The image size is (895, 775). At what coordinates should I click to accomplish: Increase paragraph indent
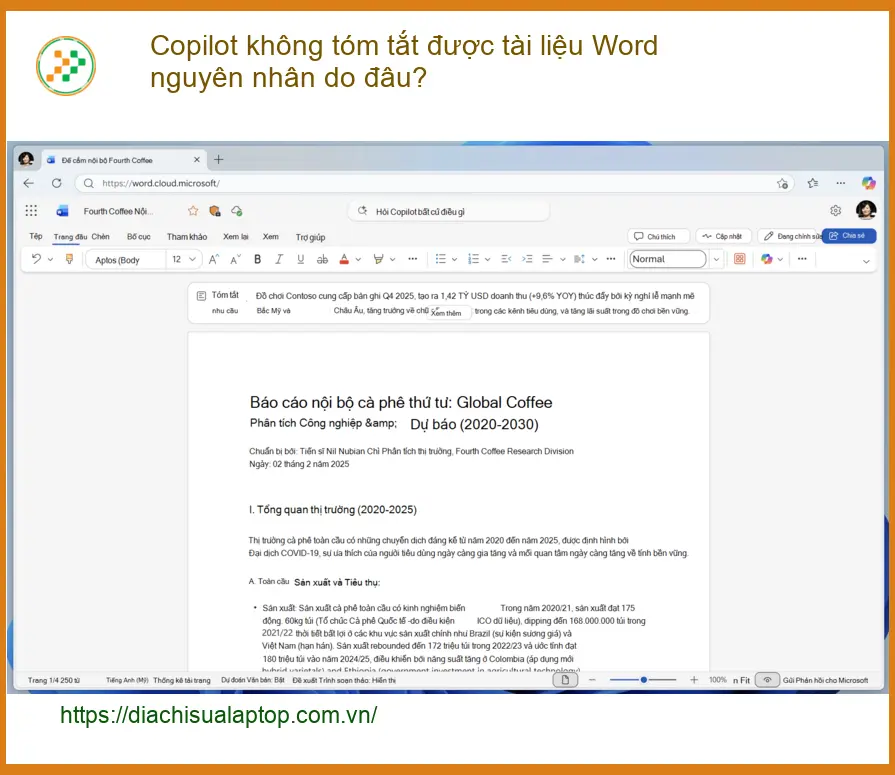point(527,259)
